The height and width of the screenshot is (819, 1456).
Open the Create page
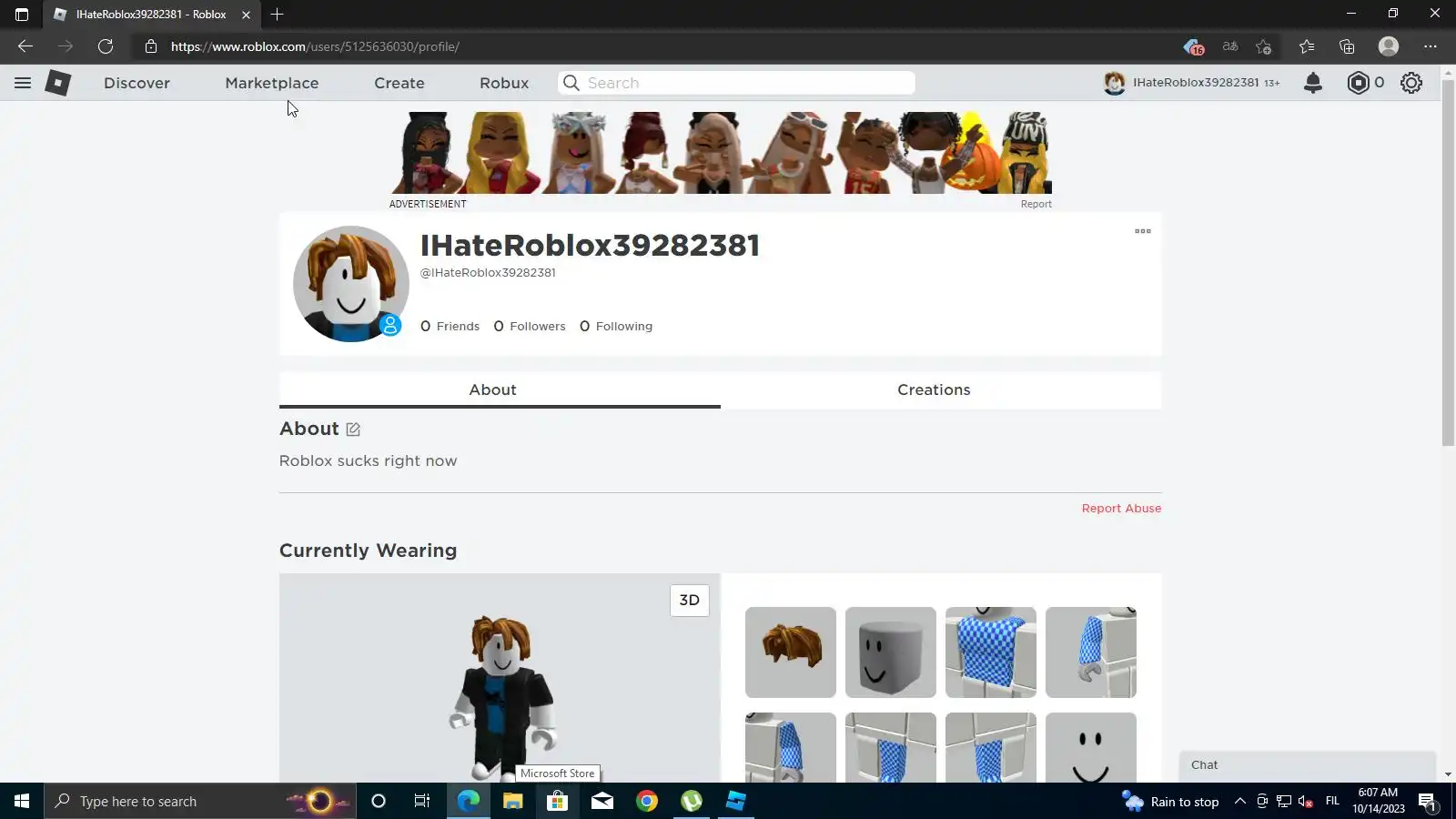[x=399, y=83]
